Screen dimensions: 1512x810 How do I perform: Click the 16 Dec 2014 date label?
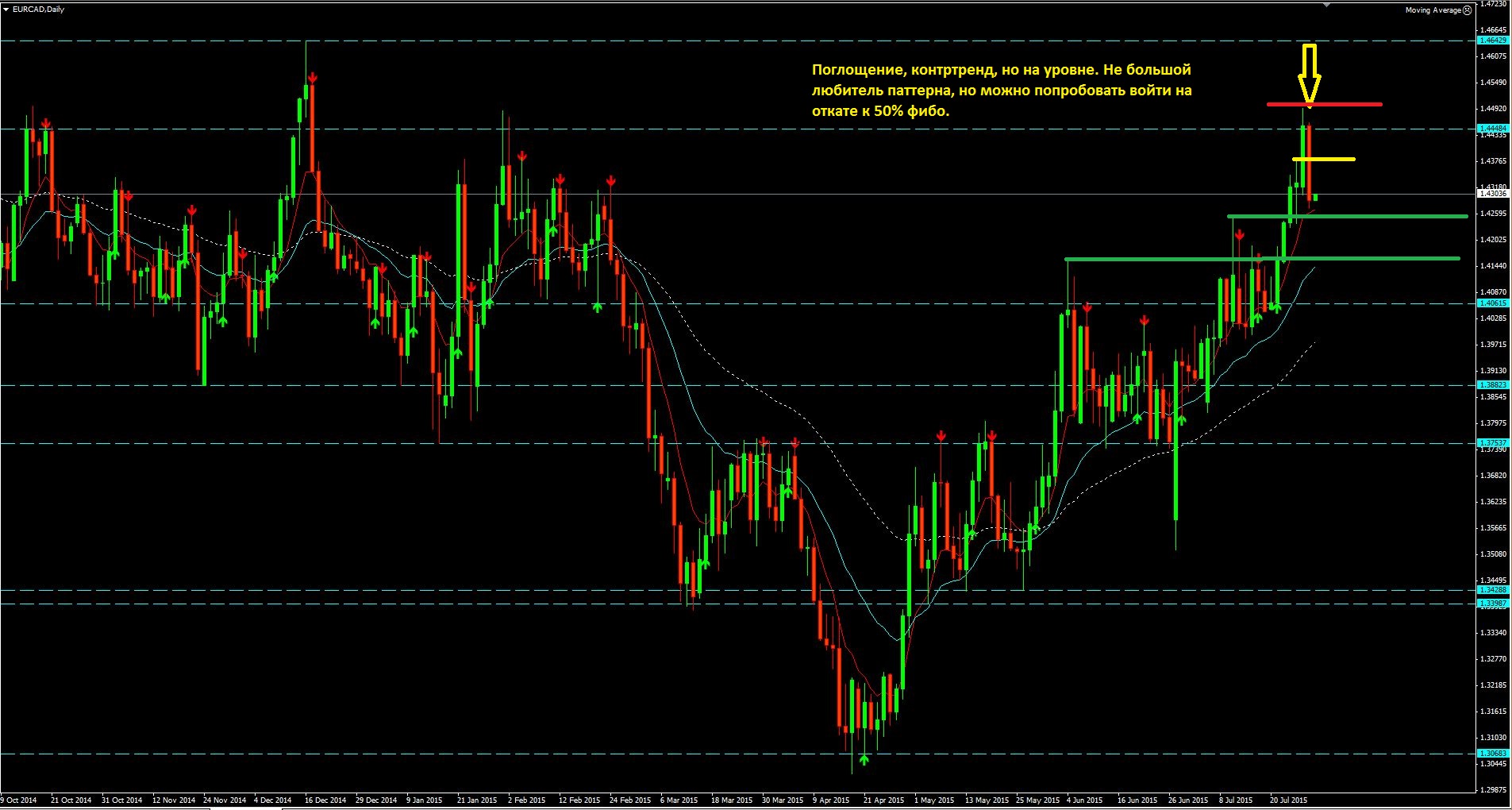click(325, 800)
